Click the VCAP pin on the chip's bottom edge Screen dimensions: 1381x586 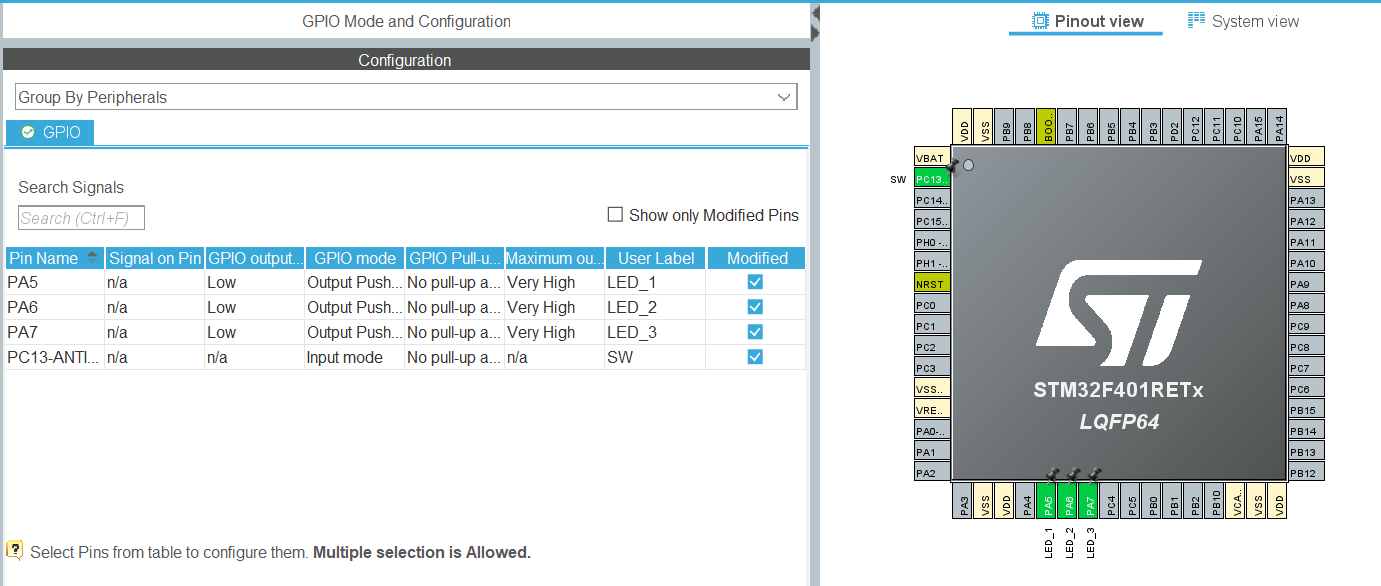(x=1237, y=500)
